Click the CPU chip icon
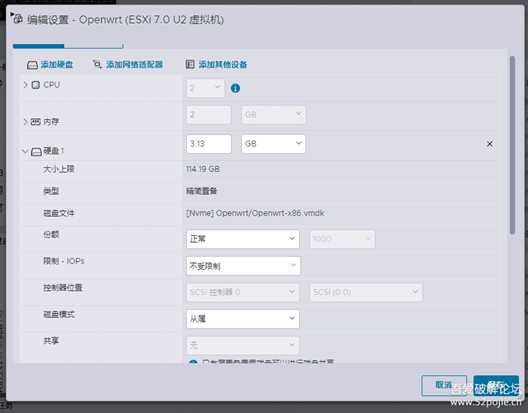528x413 pixels. pos(36,85)
